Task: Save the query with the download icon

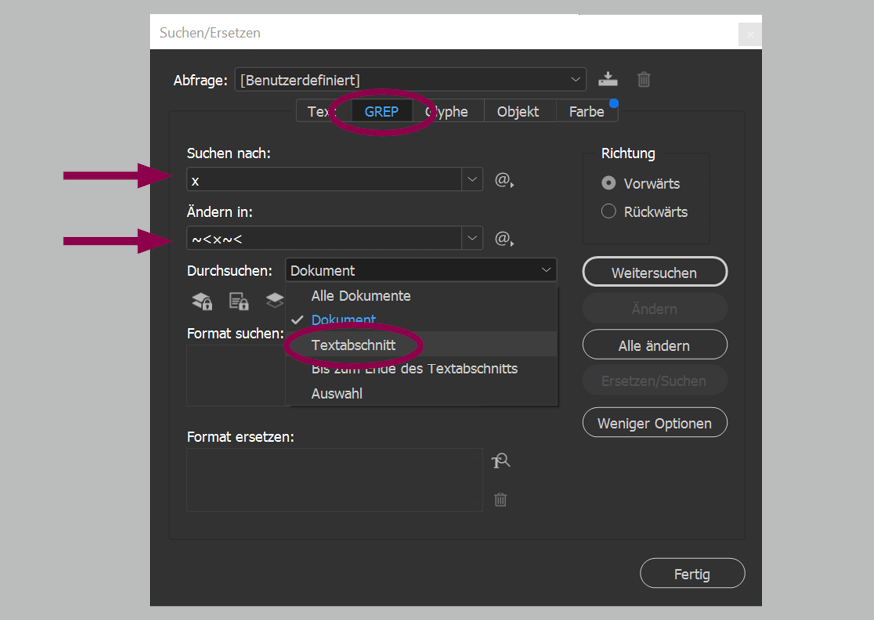Action: (x=608, y=79)
